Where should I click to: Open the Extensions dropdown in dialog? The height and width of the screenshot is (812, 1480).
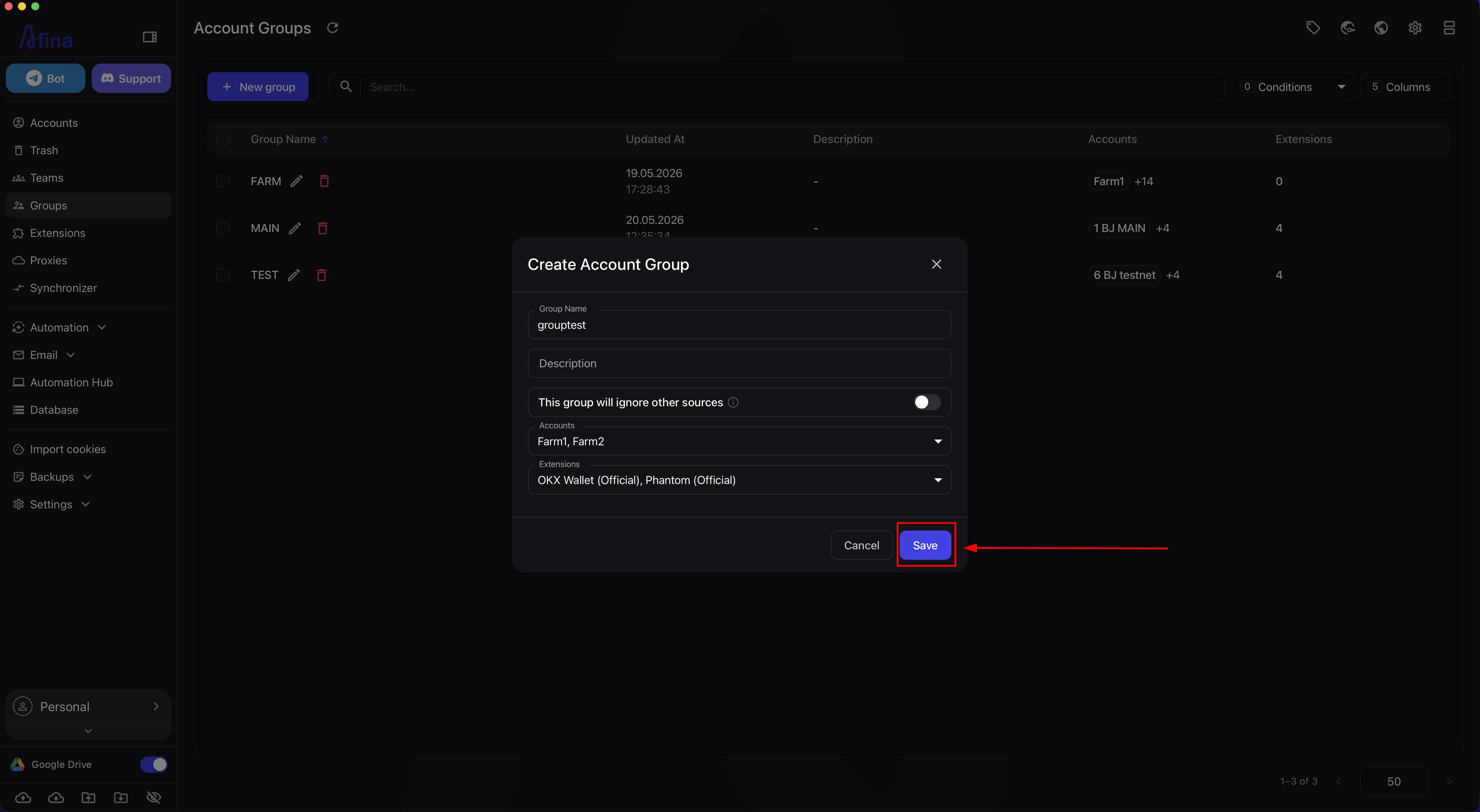739,480
